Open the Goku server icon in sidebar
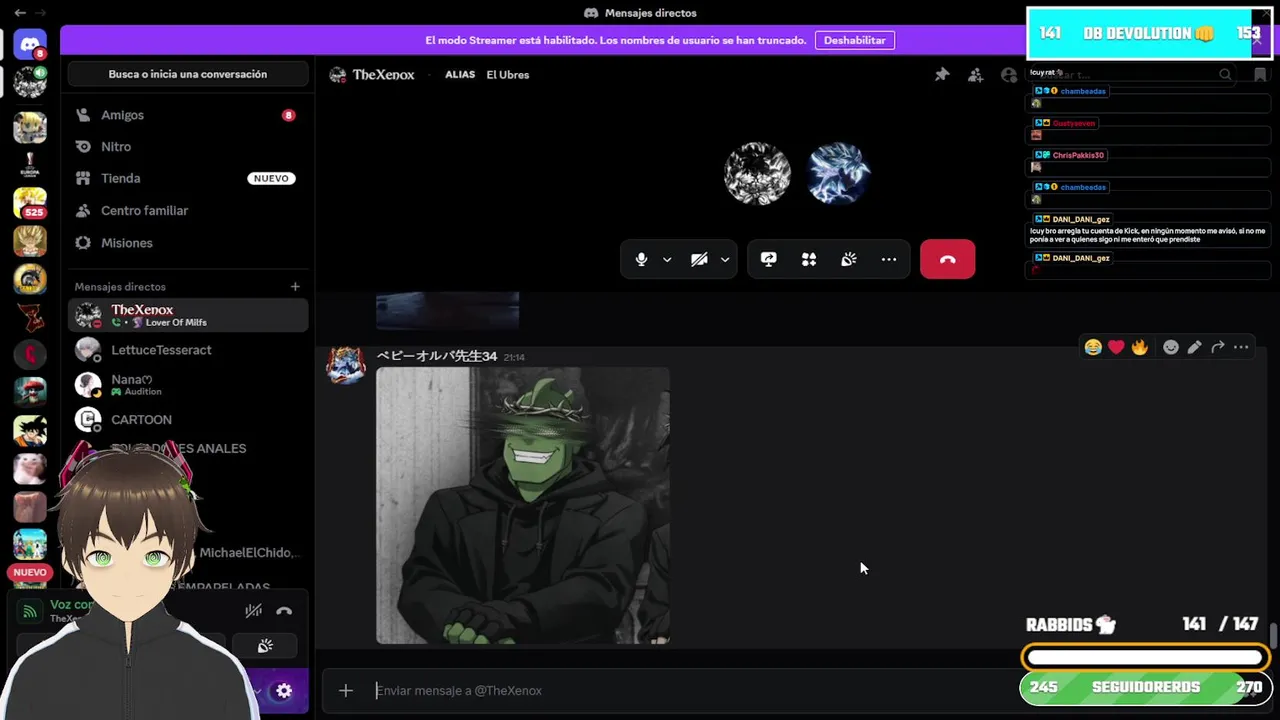 click(x=30, y=430)
